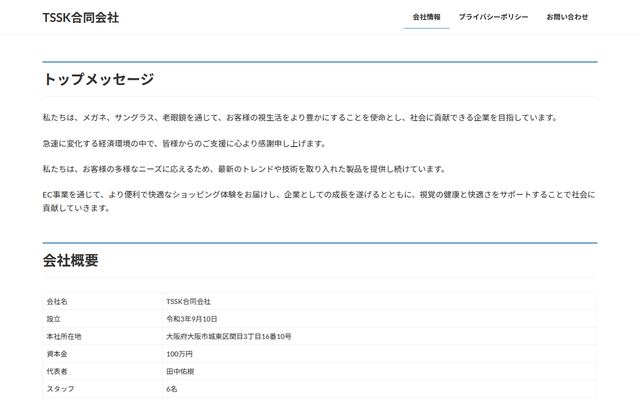
Task: Select the 設立 label cell
Action: tap(102, 319)
